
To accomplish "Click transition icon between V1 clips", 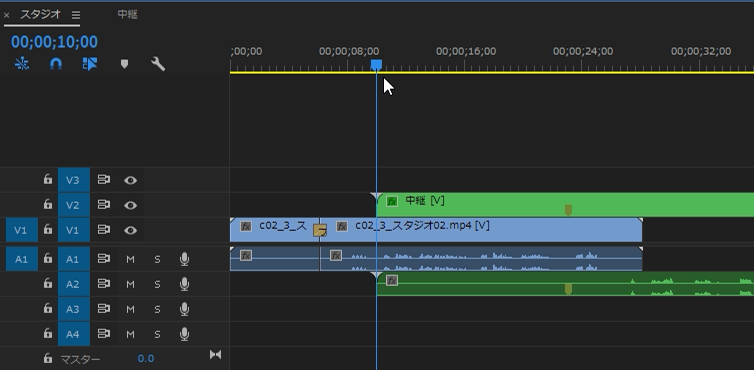I will point(320,230).
